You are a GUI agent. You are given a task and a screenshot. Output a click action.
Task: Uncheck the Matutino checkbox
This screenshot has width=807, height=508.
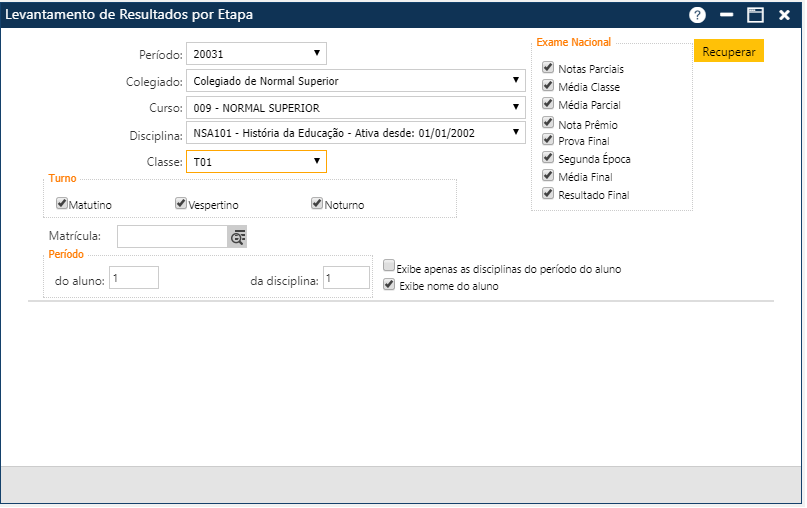click(x=62, y=204)
